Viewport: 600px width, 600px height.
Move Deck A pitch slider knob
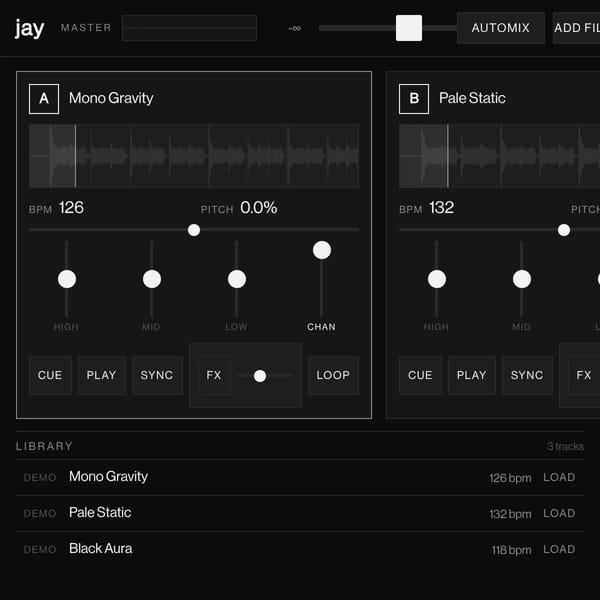pos(194,230)
